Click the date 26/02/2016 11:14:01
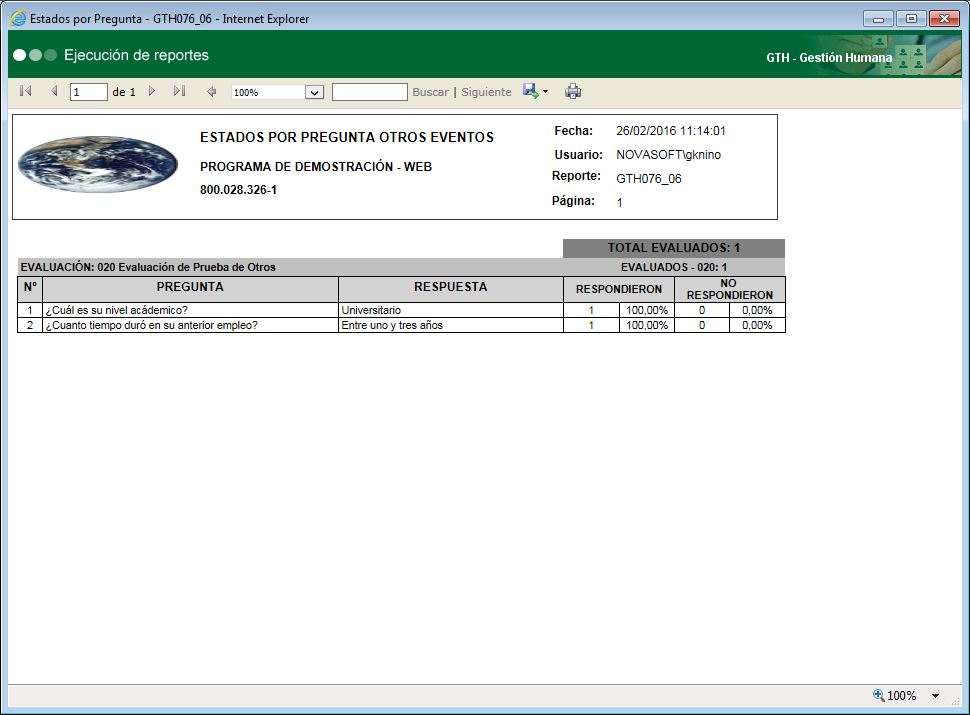Screen dimensions: 970x715 click(x=671, y=131)
